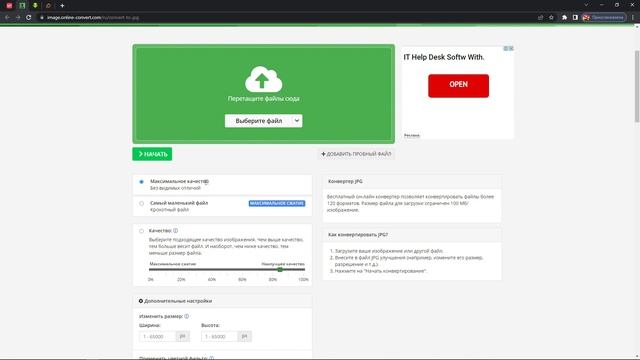This screenshot has width=640, height=360.
Task: Click the 20% mark on quality slider
Action: 181,279
